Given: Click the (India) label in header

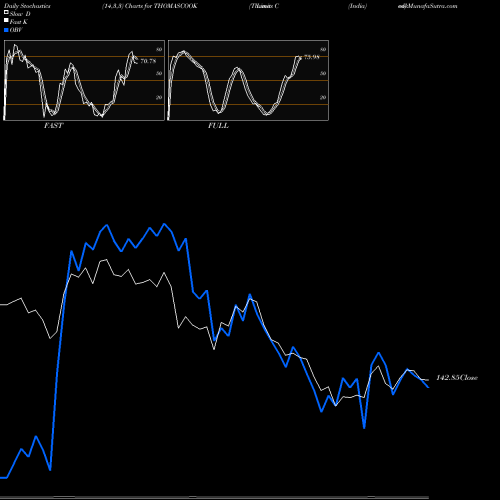Looking at the screenshot, I should coord(357,6).
